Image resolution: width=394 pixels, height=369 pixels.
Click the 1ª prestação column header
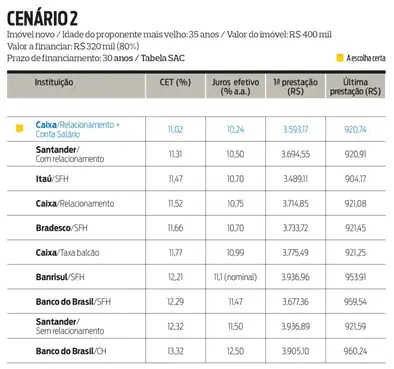coord(295,86)
